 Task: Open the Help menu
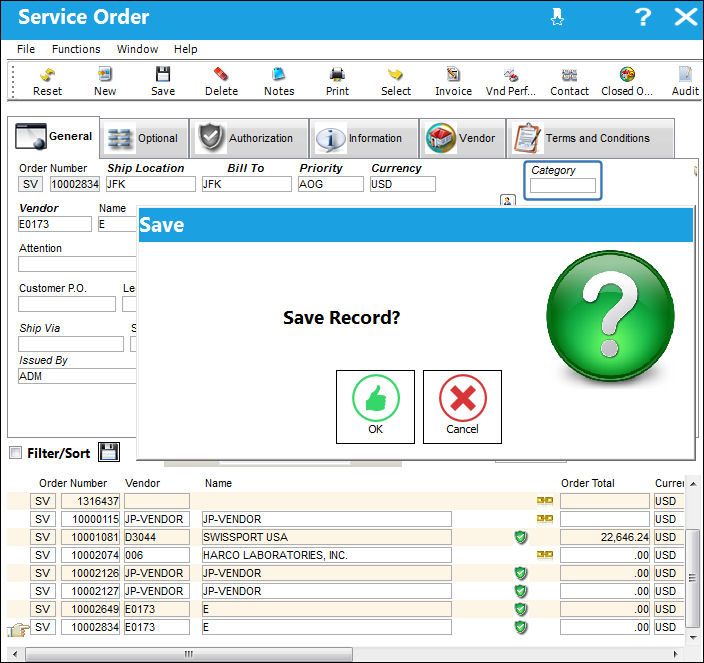[185, 49]
